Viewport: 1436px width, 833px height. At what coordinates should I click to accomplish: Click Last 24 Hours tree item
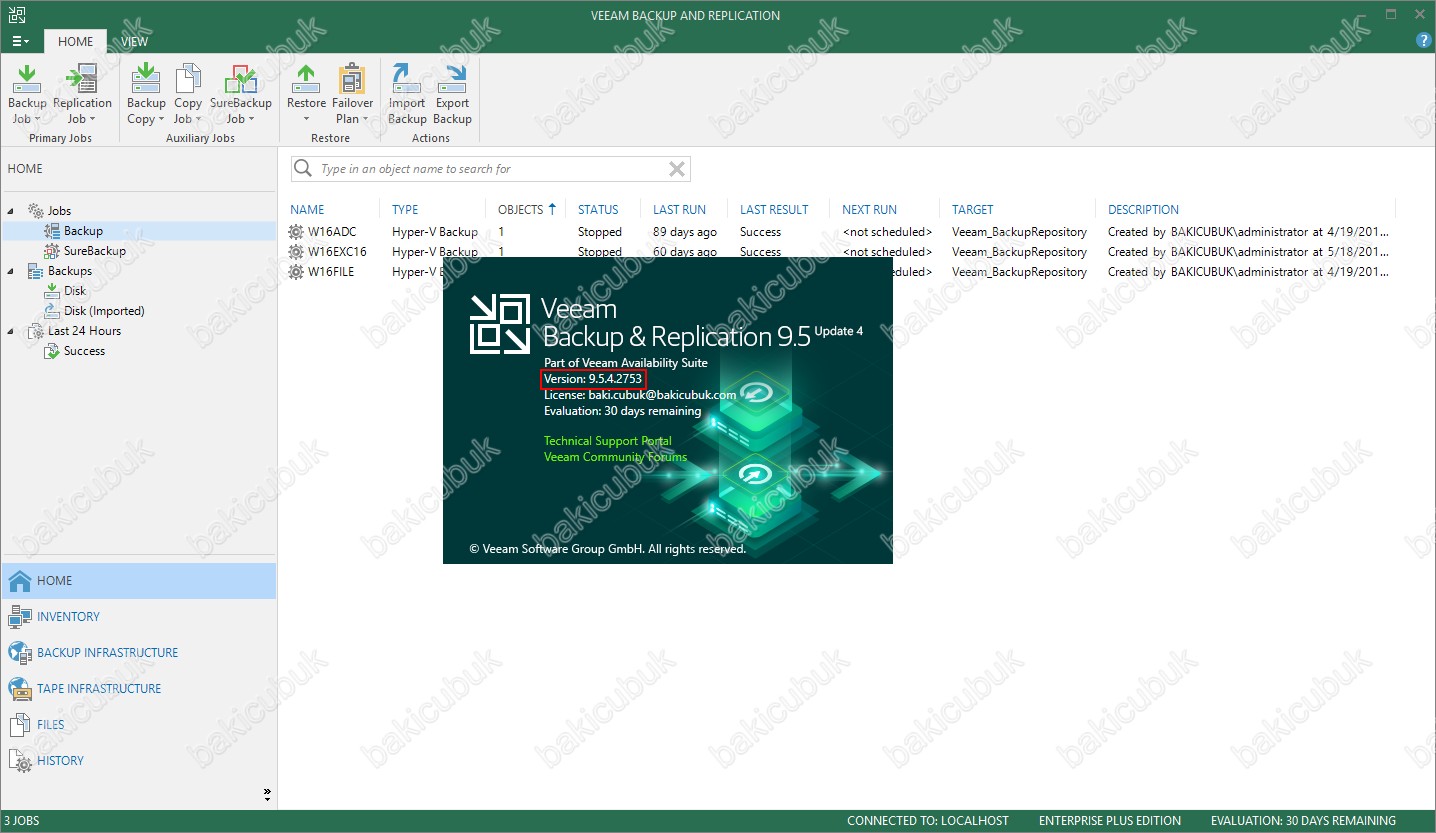coord(84,331)
